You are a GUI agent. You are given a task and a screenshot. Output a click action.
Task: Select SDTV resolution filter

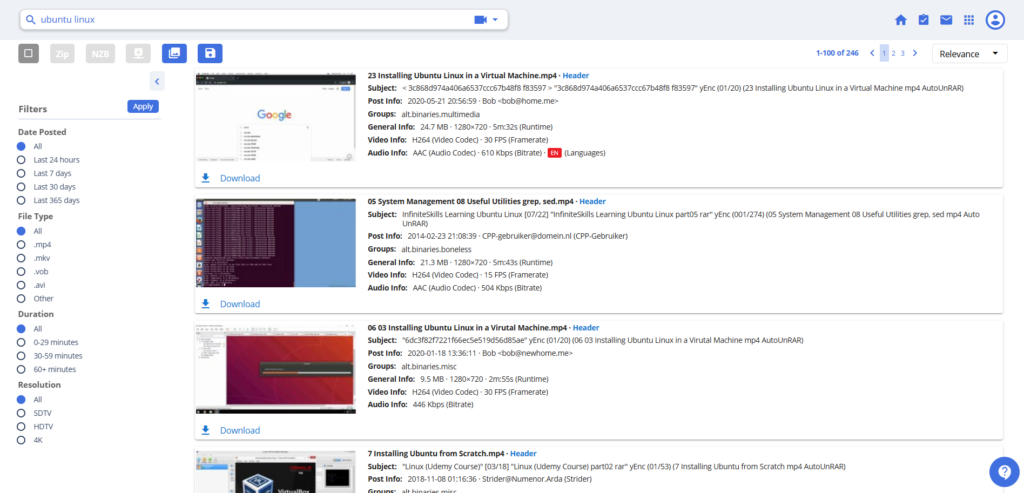click(x=22, y=413)
